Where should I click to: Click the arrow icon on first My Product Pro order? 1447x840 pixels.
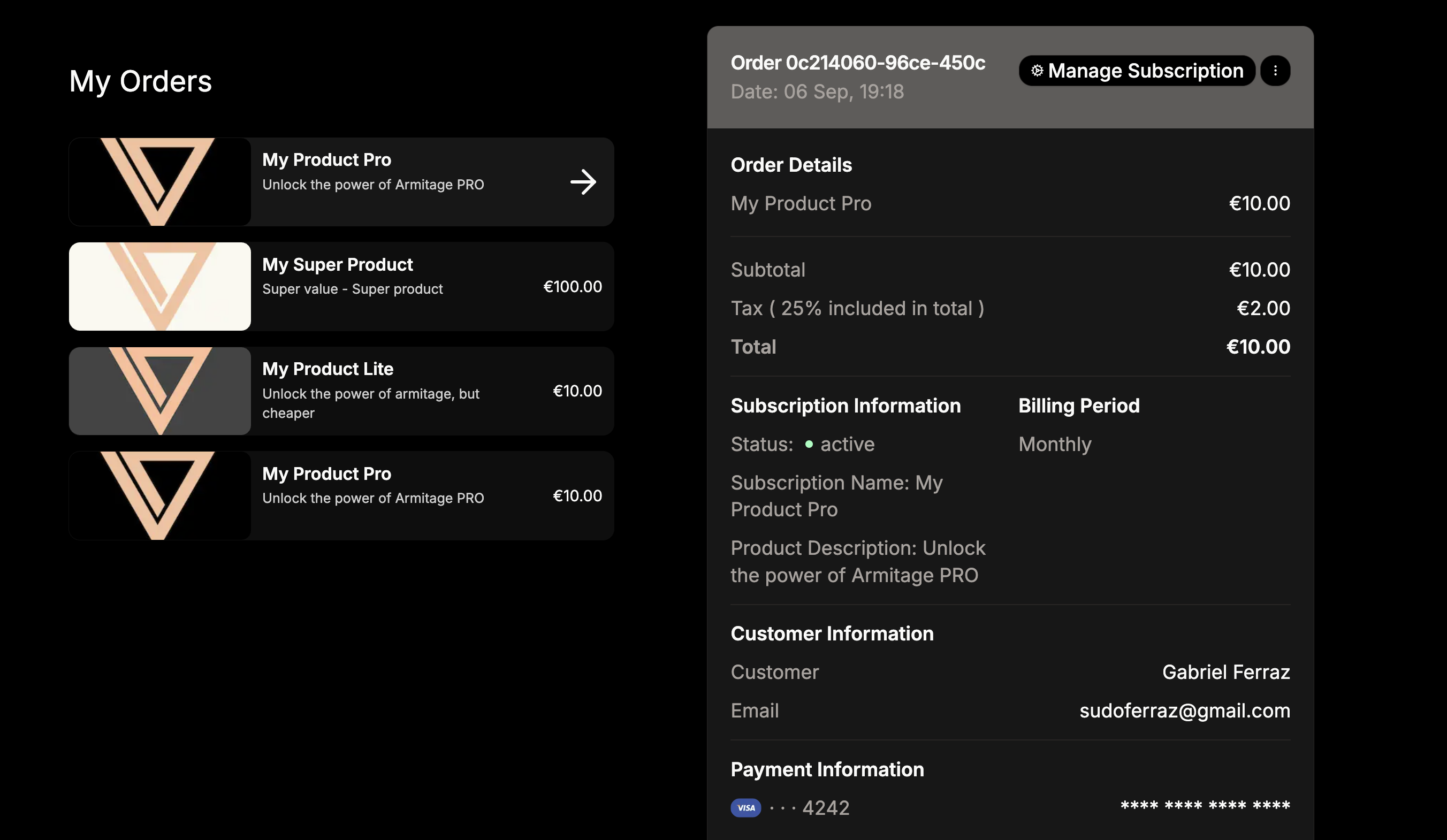(x=583, y=182)
